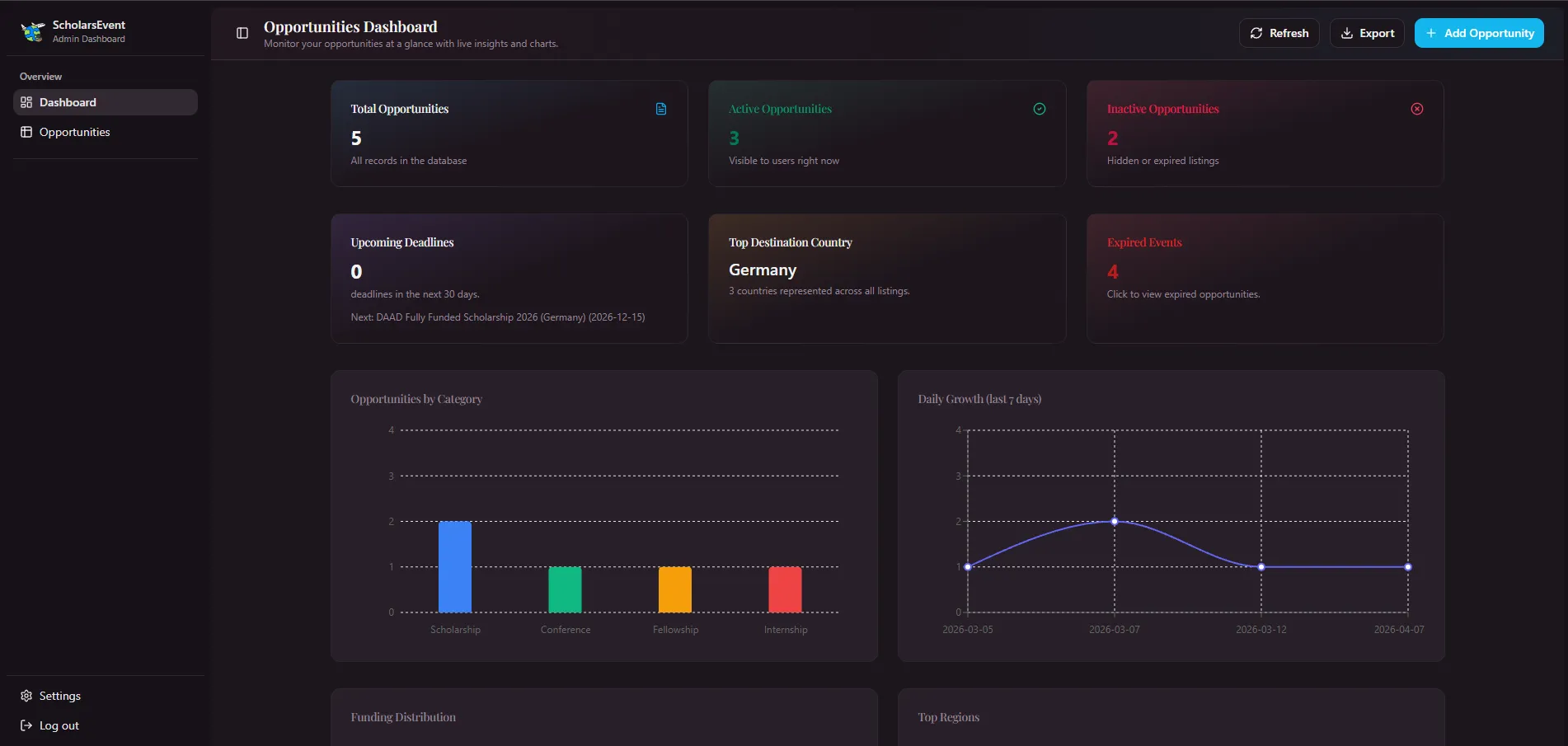1568x746 pixels.
Task: Click the 2026-03-07 data point on line chart
Action: [x=1115, y=522]
